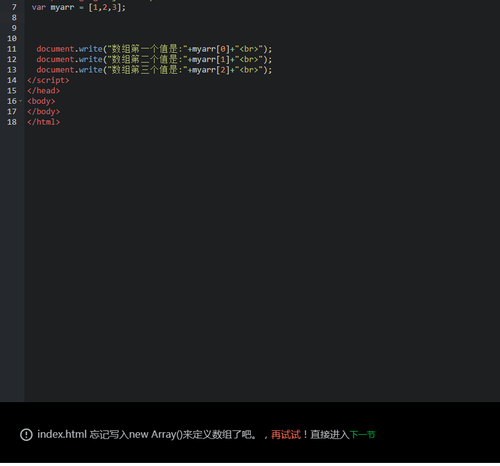Click the red 再试试 retry link
This screenshot has width=500, height=466.
click(286, 435)
